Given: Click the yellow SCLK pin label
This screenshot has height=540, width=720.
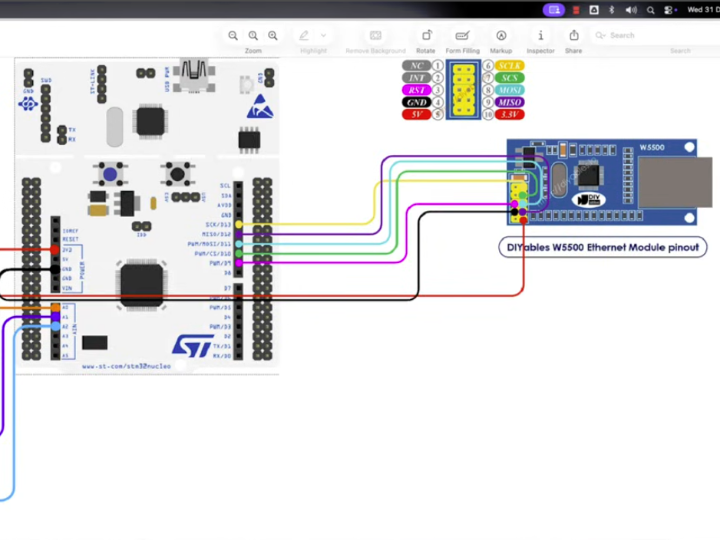Looking at the screenshot, I should pyautogui.click(x=510, y=65).
